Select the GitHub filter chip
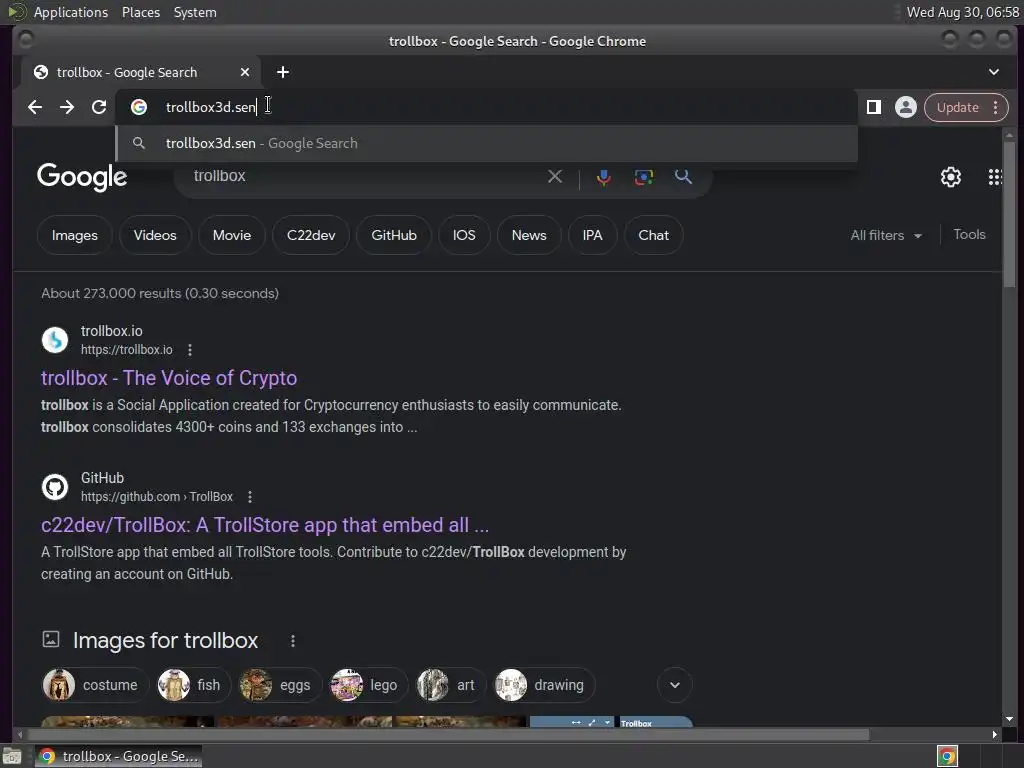1024x768 pixels. pos(394,235)
